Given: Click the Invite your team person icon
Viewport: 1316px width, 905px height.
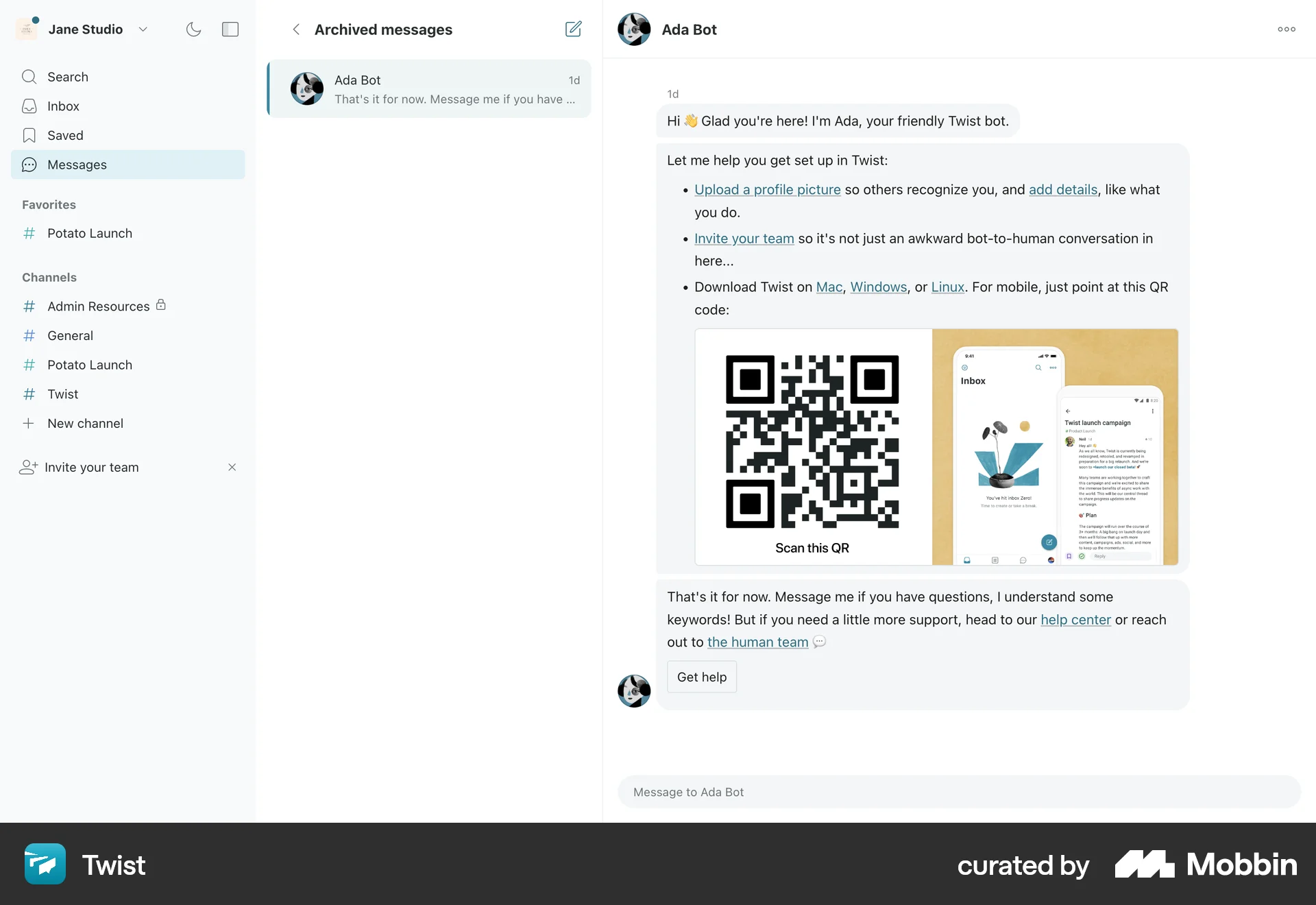Looking at the screenshot, I should coord(28,468).
